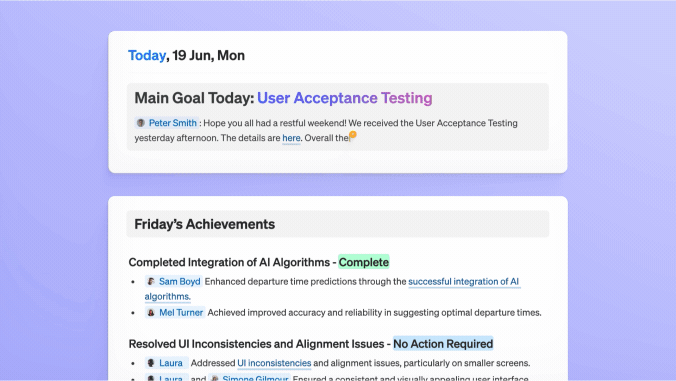Click the 'User Acceptance Testing' gradient heading

[345, 98]
